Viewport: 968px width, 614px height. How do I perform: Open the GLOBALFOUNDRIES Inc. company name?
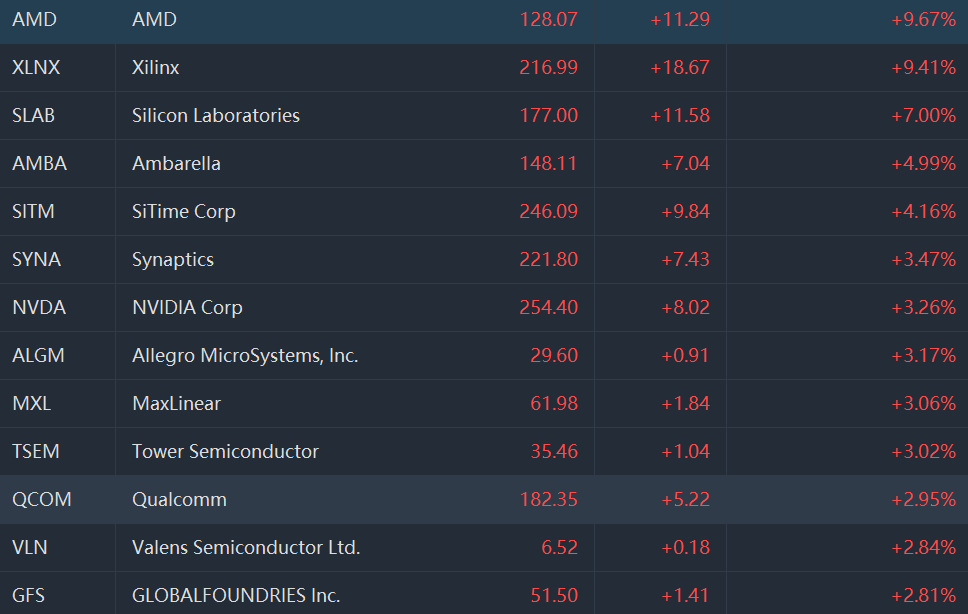236,595
